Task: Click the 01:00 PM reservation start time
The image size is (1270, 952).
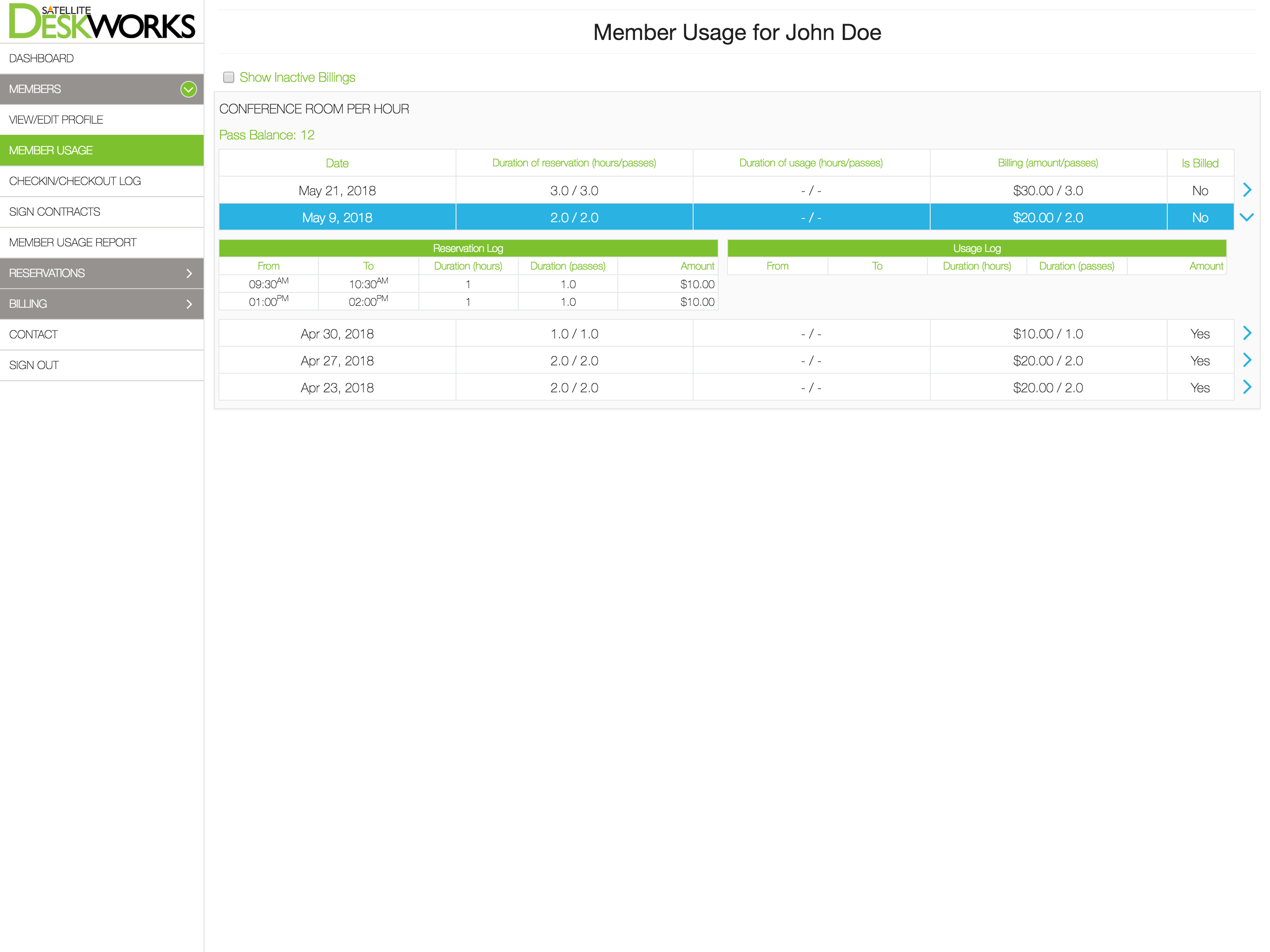Action: tap(269, 301)
